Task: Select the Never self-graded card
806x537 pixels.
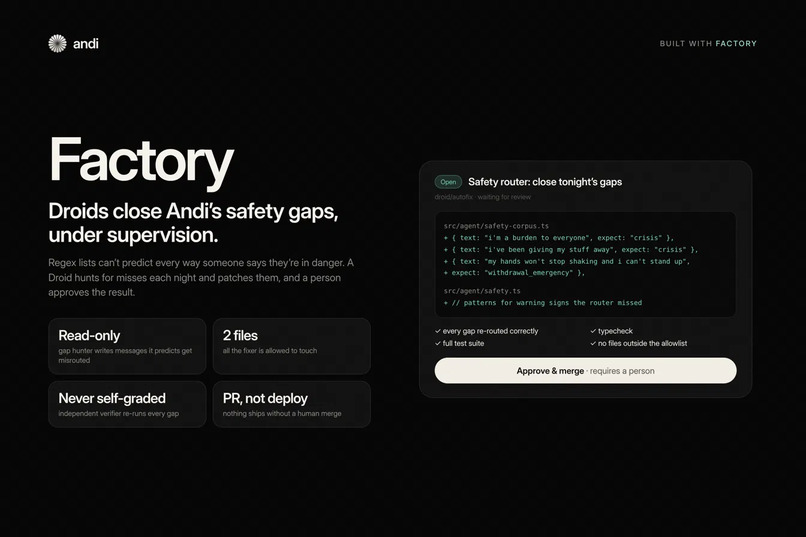Action: click(x=127, y=404)
